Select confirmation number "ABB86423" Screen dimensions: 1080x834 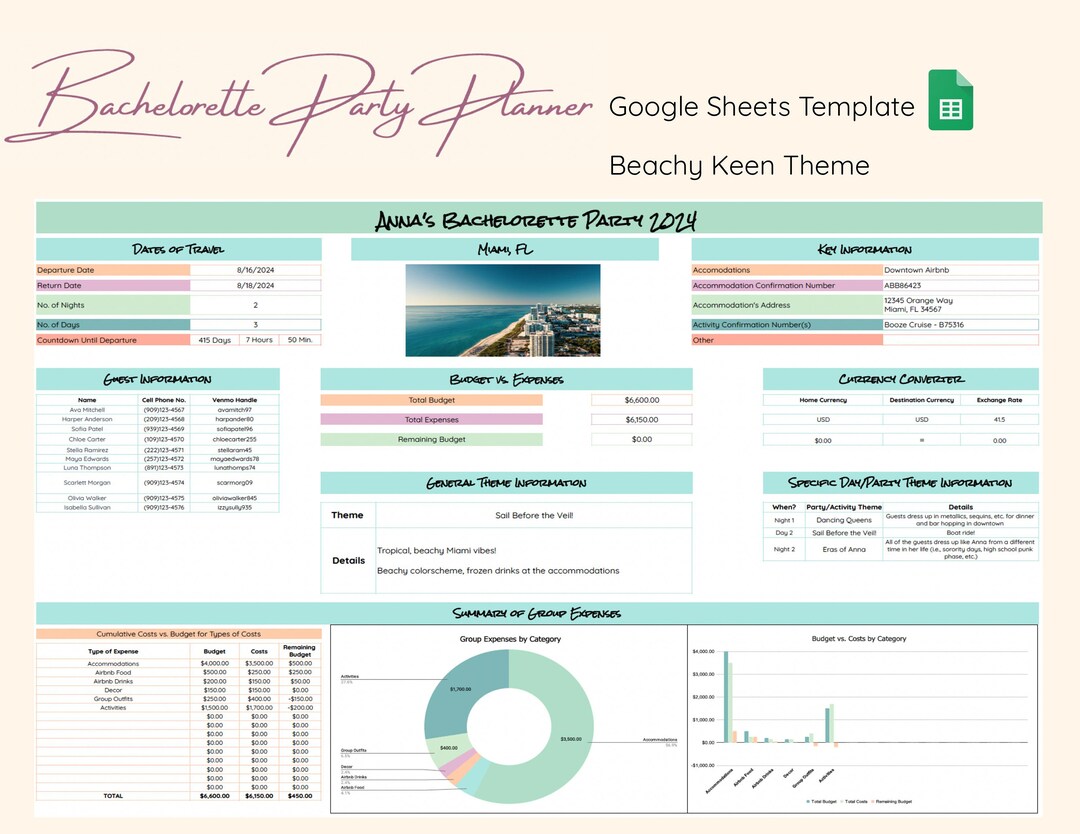click(960, 285)
